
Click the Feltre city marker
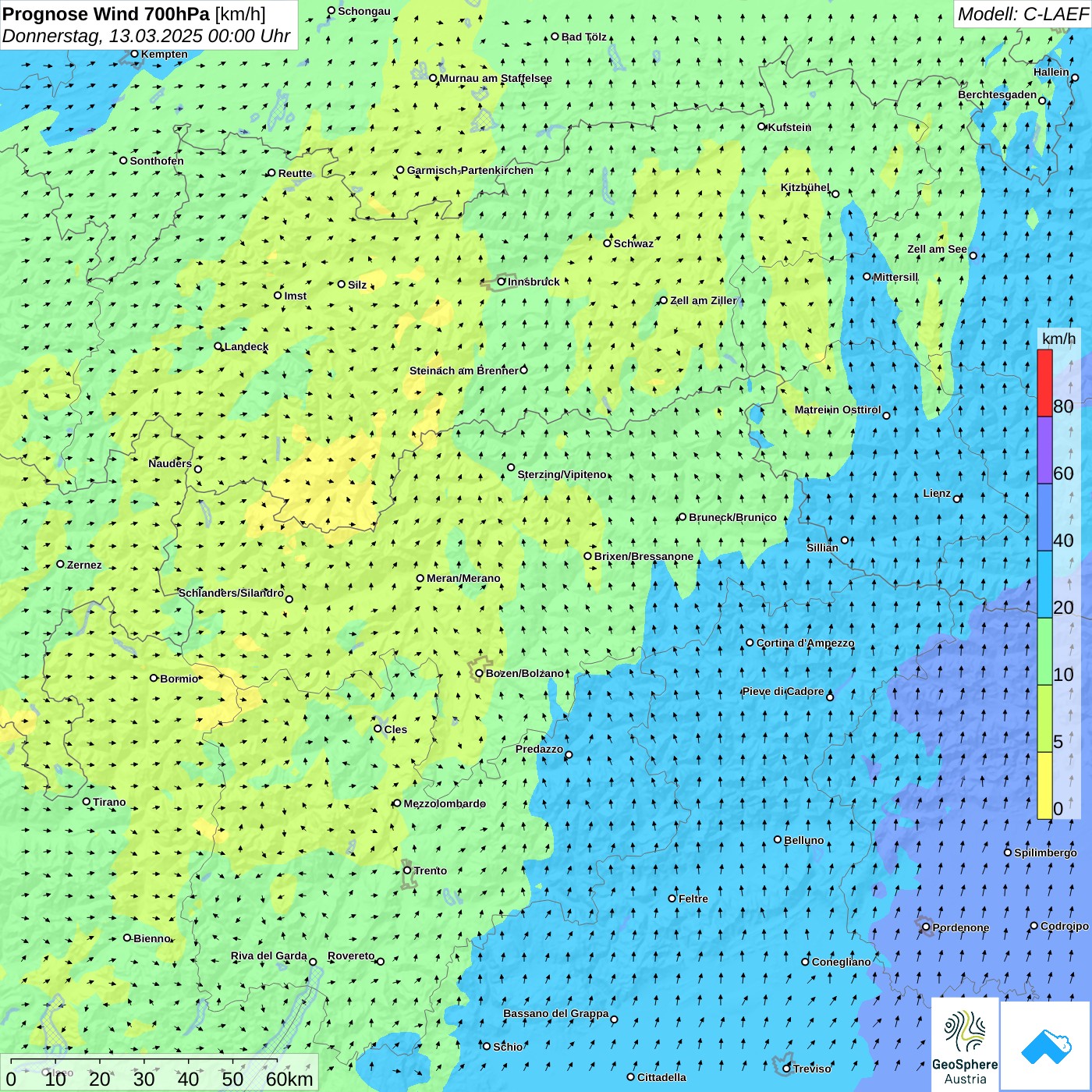(x=672, y=899)
